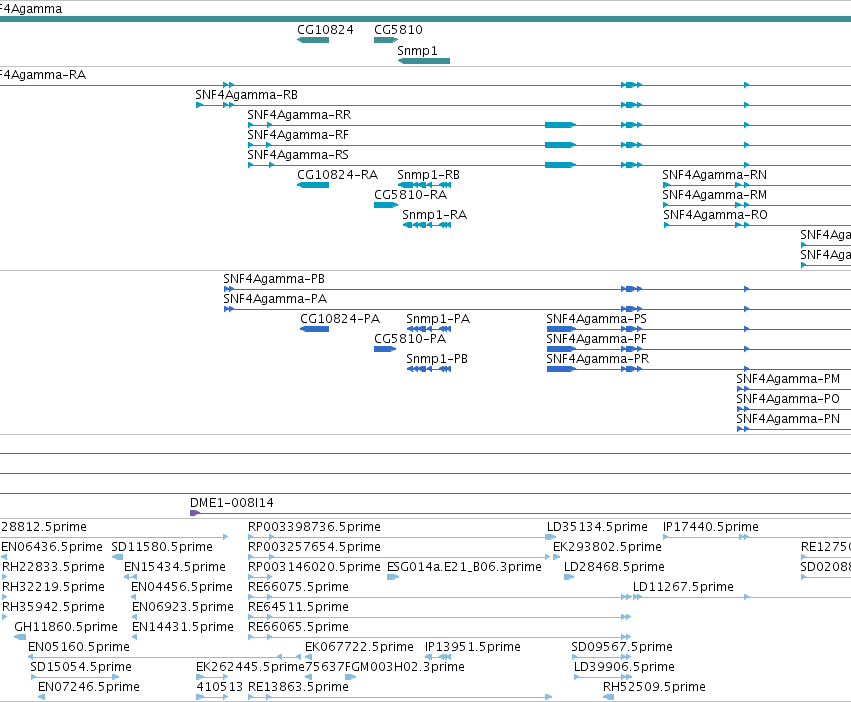Click the RE13863.5prime EST label
Screen dimensions: 851x702
298,687
